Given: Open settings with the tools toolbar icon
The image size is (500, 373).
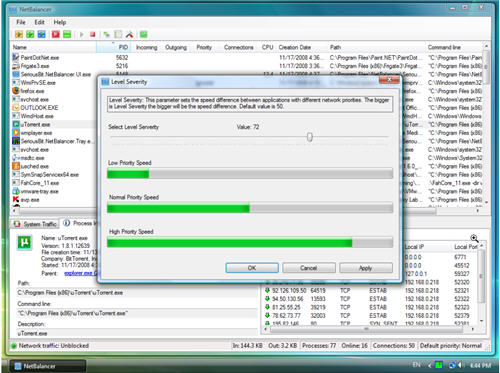Looking at the screenshot, I should [x=129, y=34].
